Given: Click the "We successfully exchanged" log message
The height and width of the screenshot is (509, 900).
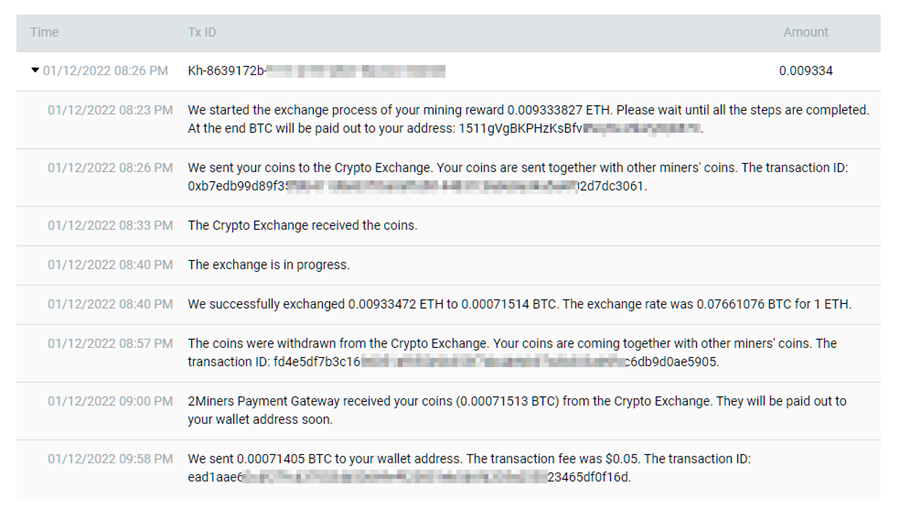Looking at the screenshot, I should tap(519, 304).
